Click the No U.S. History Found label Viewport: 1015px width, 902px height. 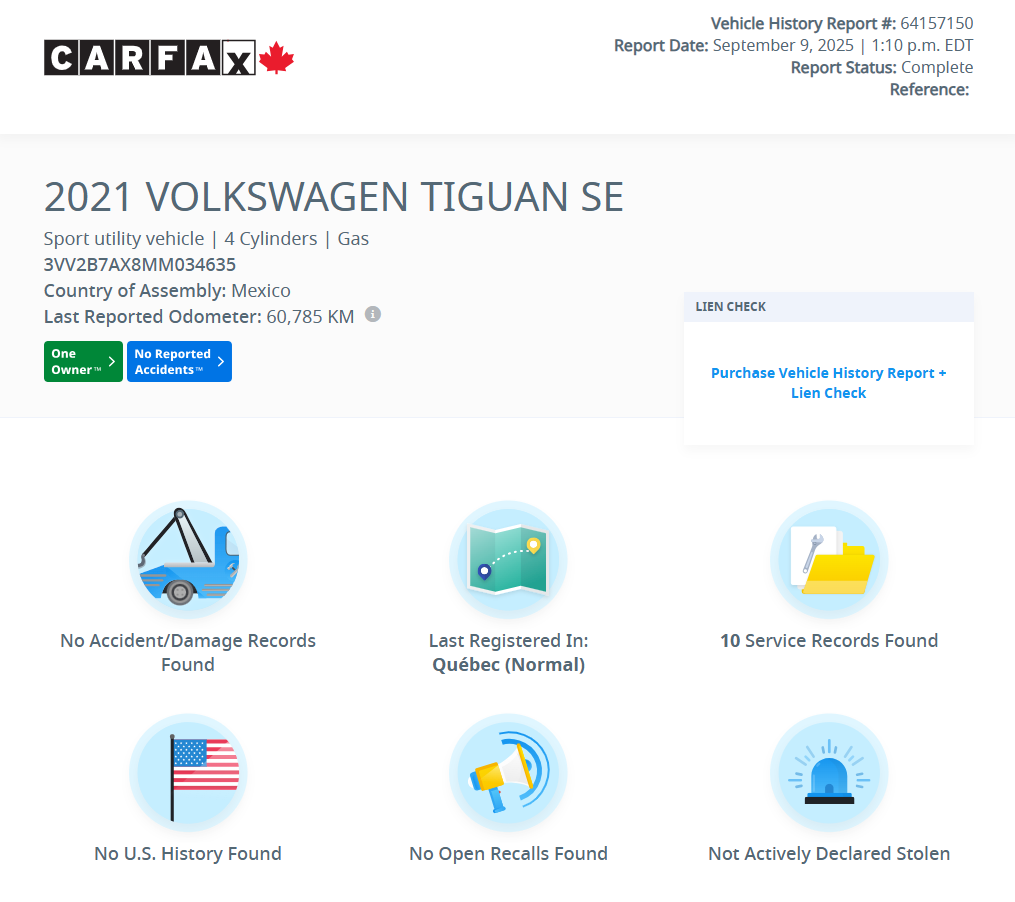[x=188, y=854]
